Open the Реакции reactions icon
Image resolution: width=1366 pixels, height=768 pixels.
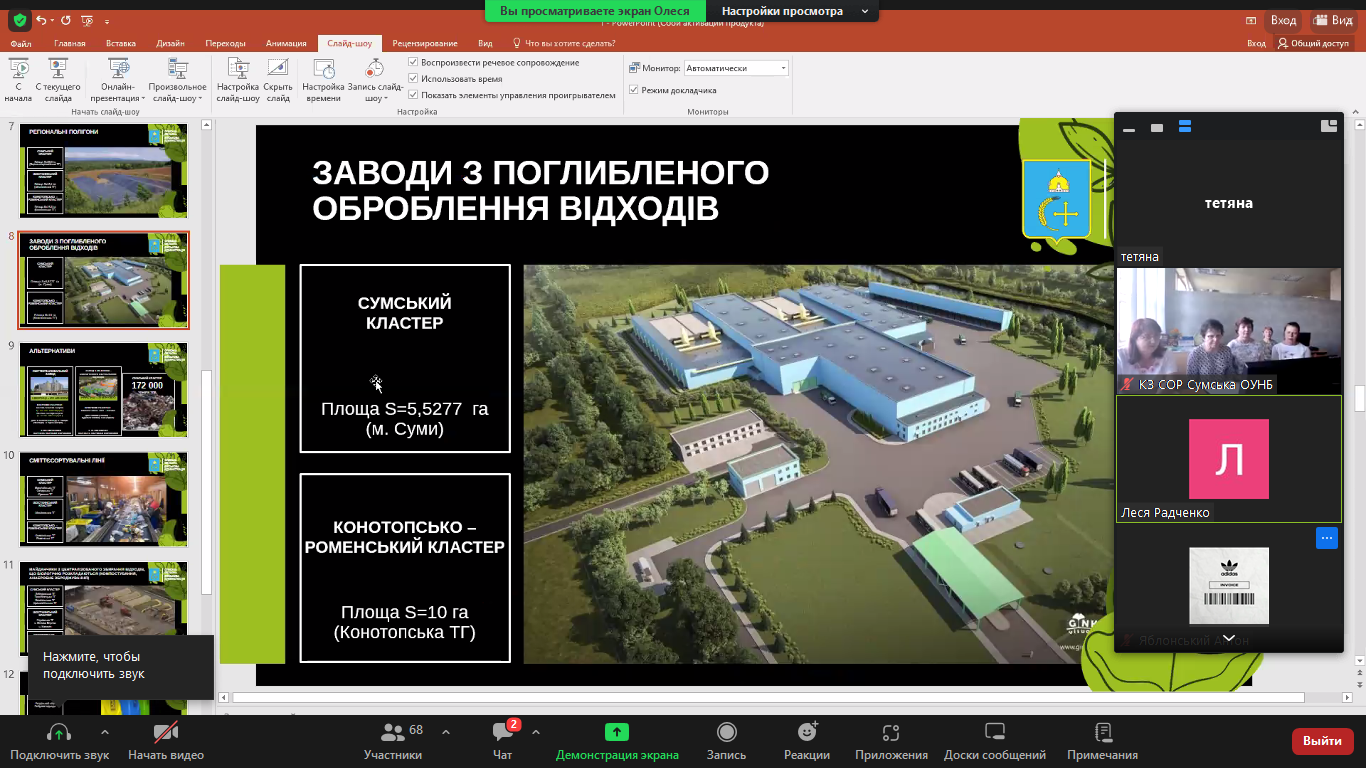tap(806, 733)
